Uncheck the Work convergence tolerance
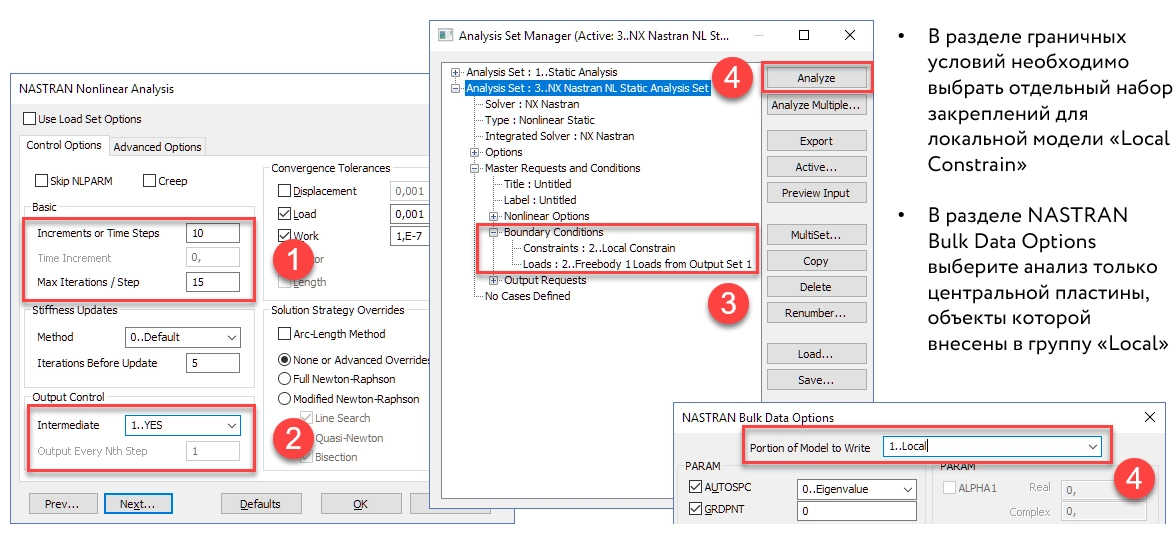This screenshot has width=1176, height=544. [x=284, y=236]
